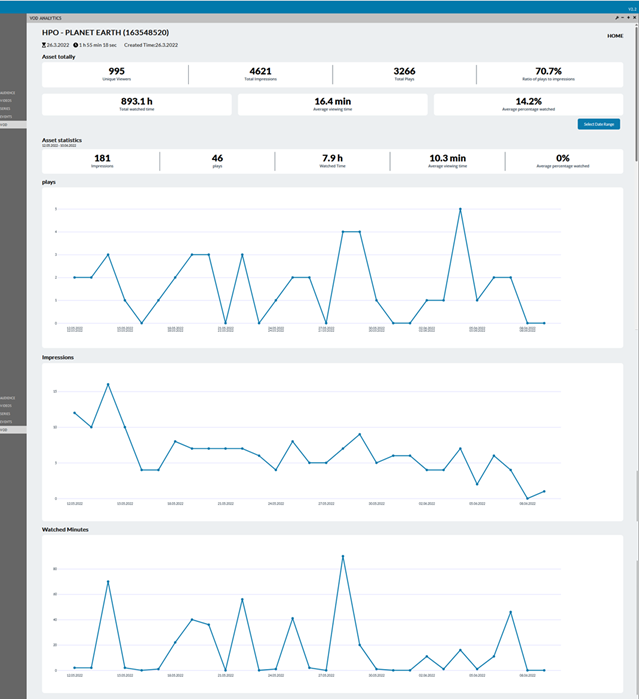Select VOD in the upper sidebar menu

pyautogui.click(x=4, y=125)
